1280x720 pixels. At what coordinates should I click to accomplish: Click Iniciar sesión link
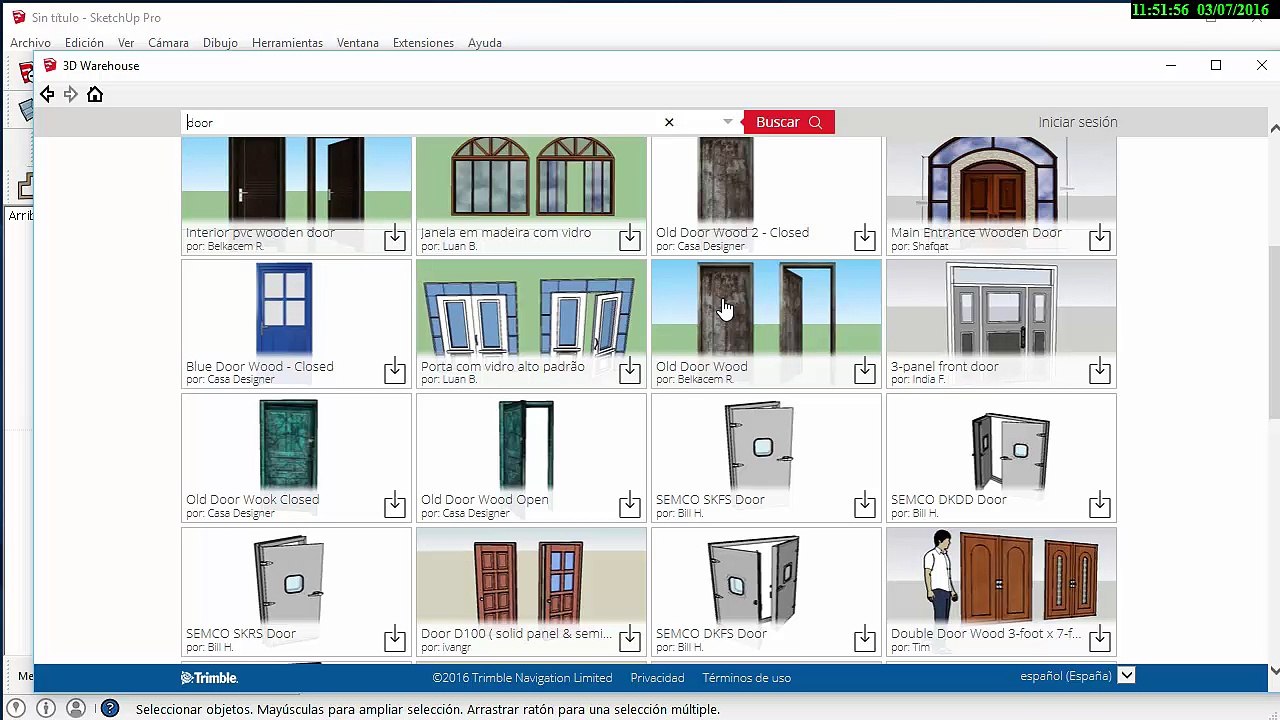1077,122
